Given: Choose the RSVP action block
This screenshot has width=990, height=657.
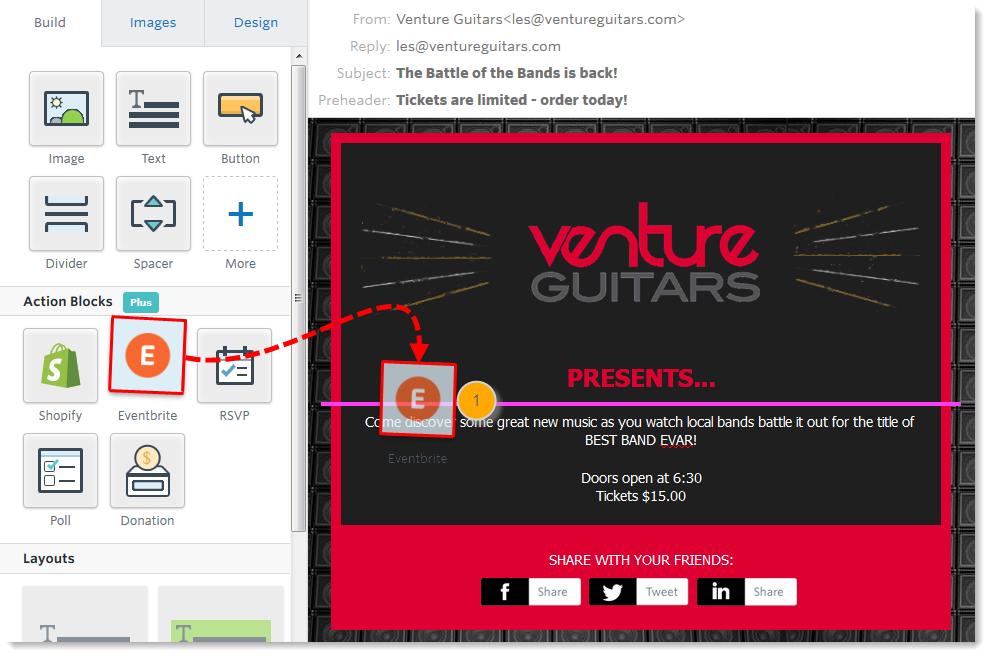Looking at the screenshot, I should tap(234, 365).
